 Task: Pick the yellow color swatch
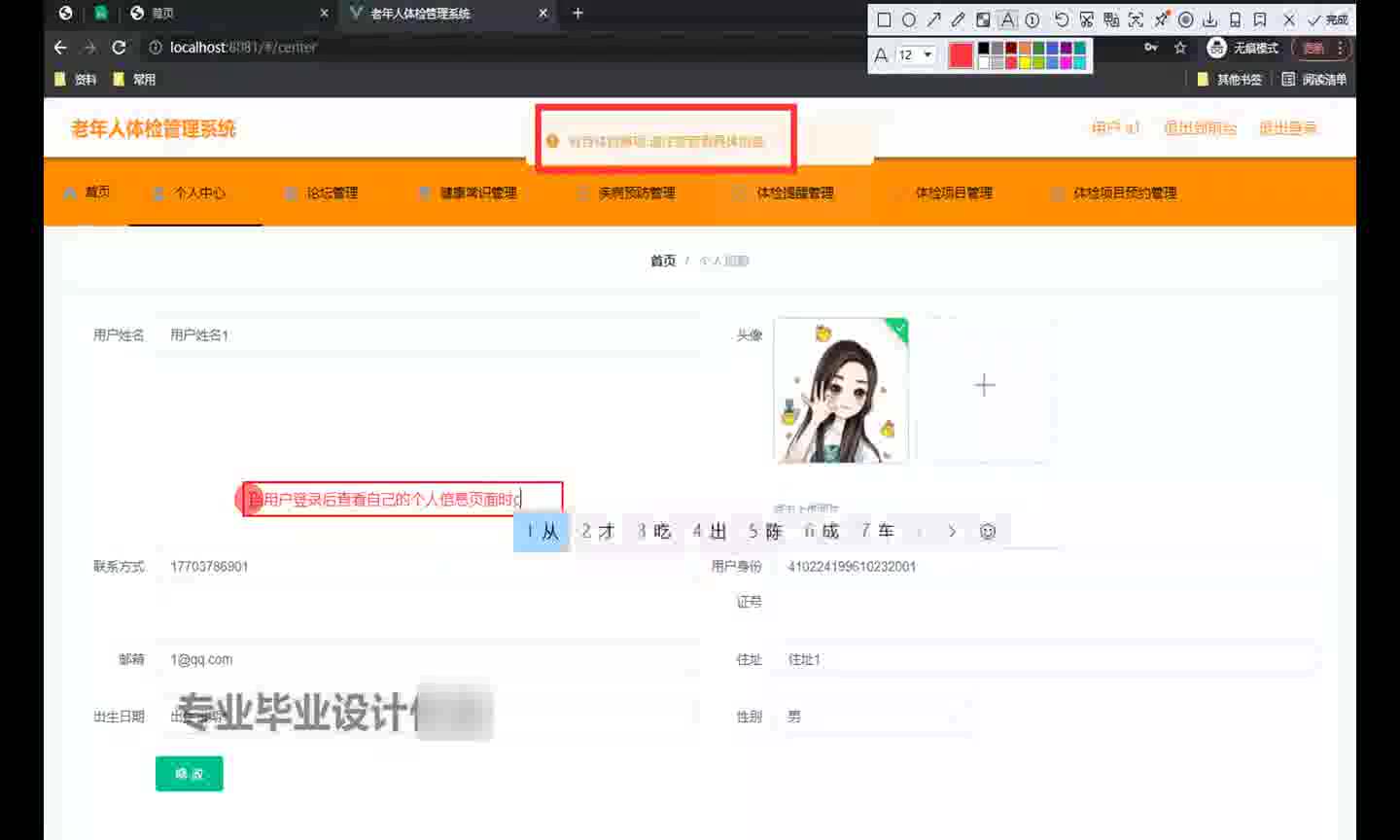pyautogui.click(x=1025, y=62)
